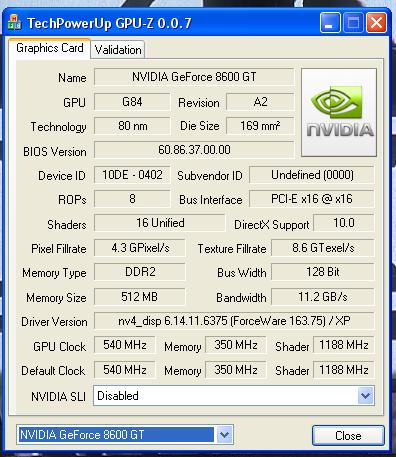Screen dimensions: 396x457
Task: Click the "GPU Clock" label
Action: click(x=59, y=347)
